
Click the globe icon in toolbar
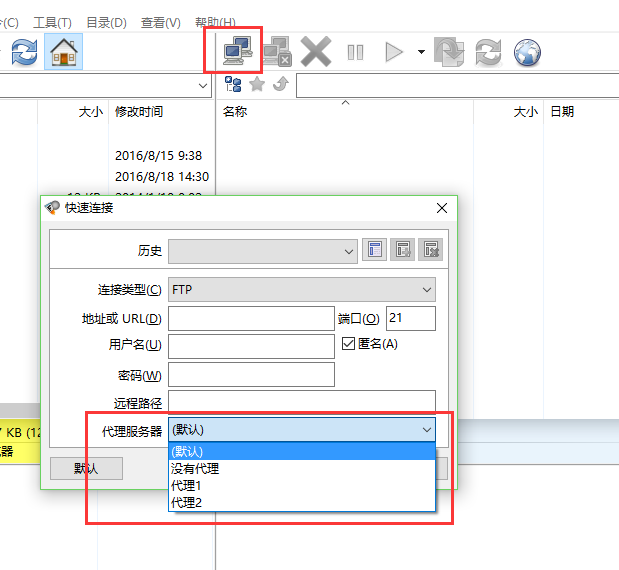(528, 52)
